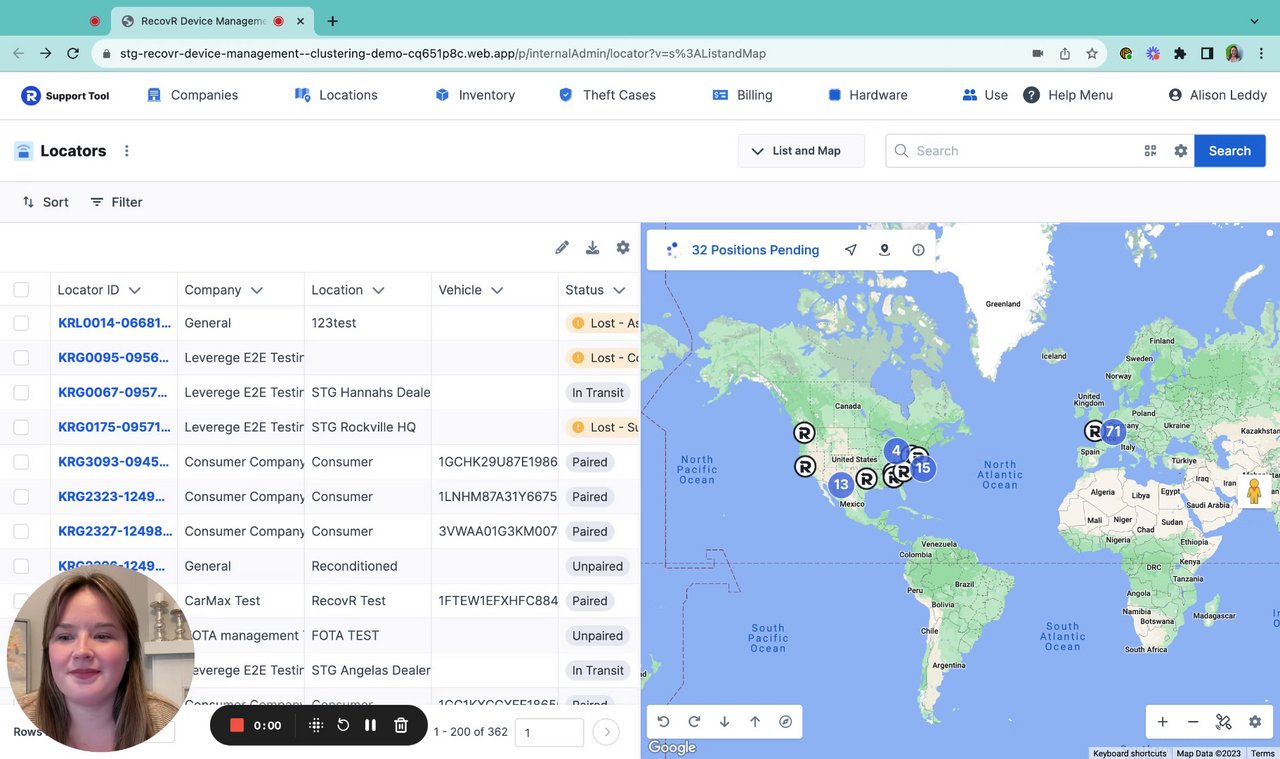Screen dimensions: 1280x759
Task: Go to the Locations section
Action: point(336,95)
